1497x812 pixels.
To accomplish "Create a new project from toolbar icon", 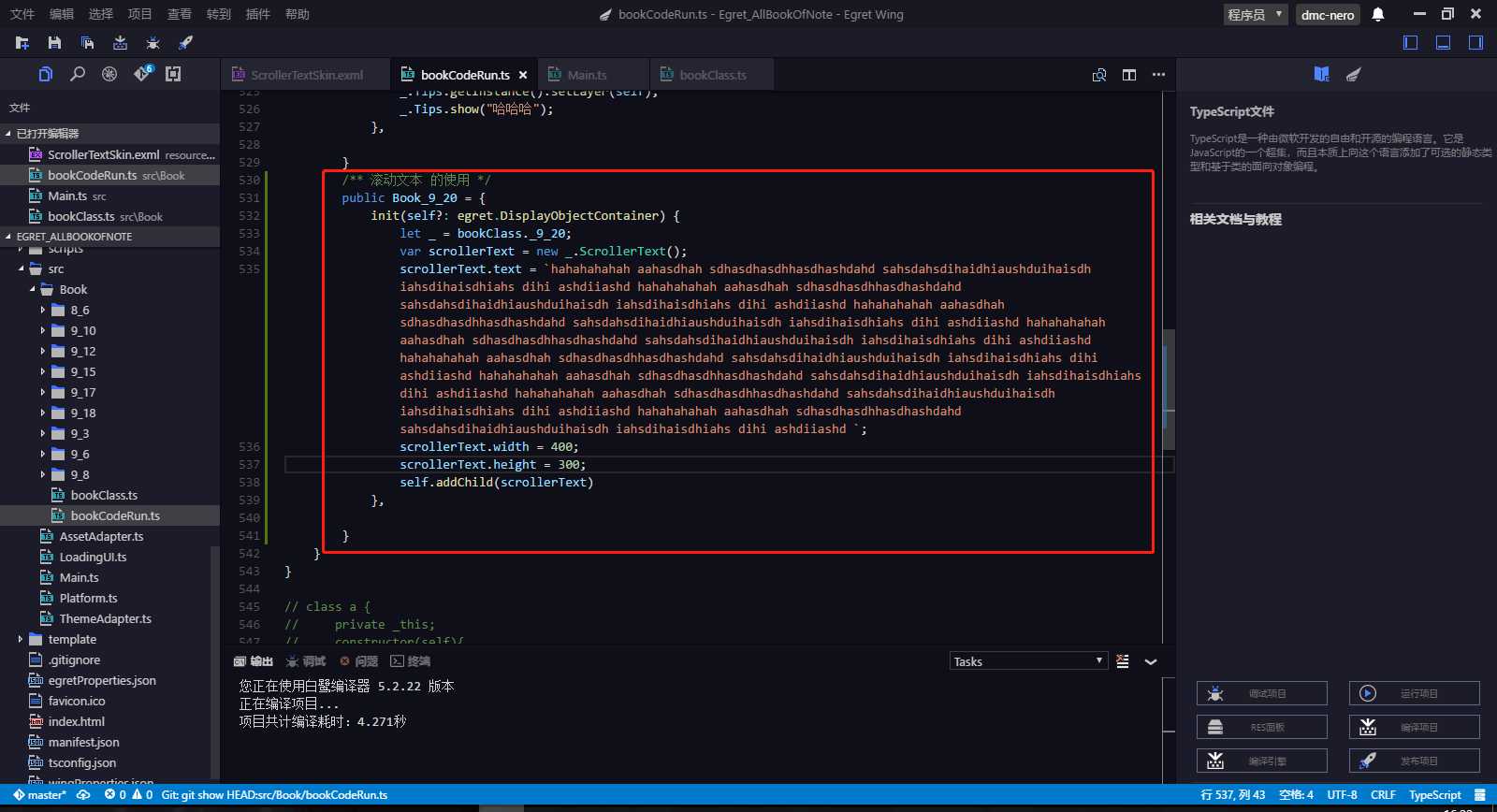I will [x=22, y=43].
